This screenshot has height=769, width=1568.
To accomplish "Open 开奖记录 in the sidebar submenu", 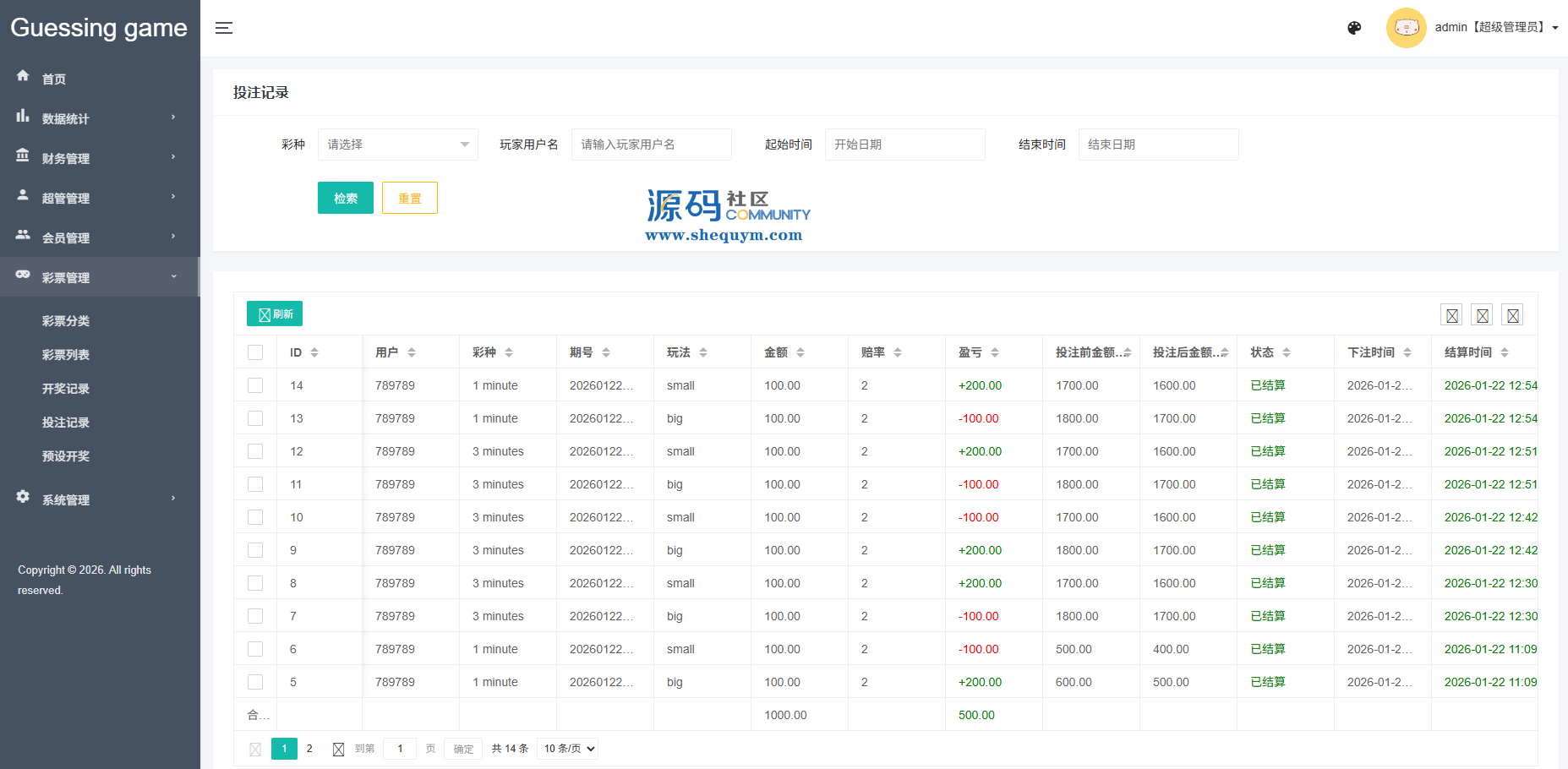I will click(x=66, y=389).
